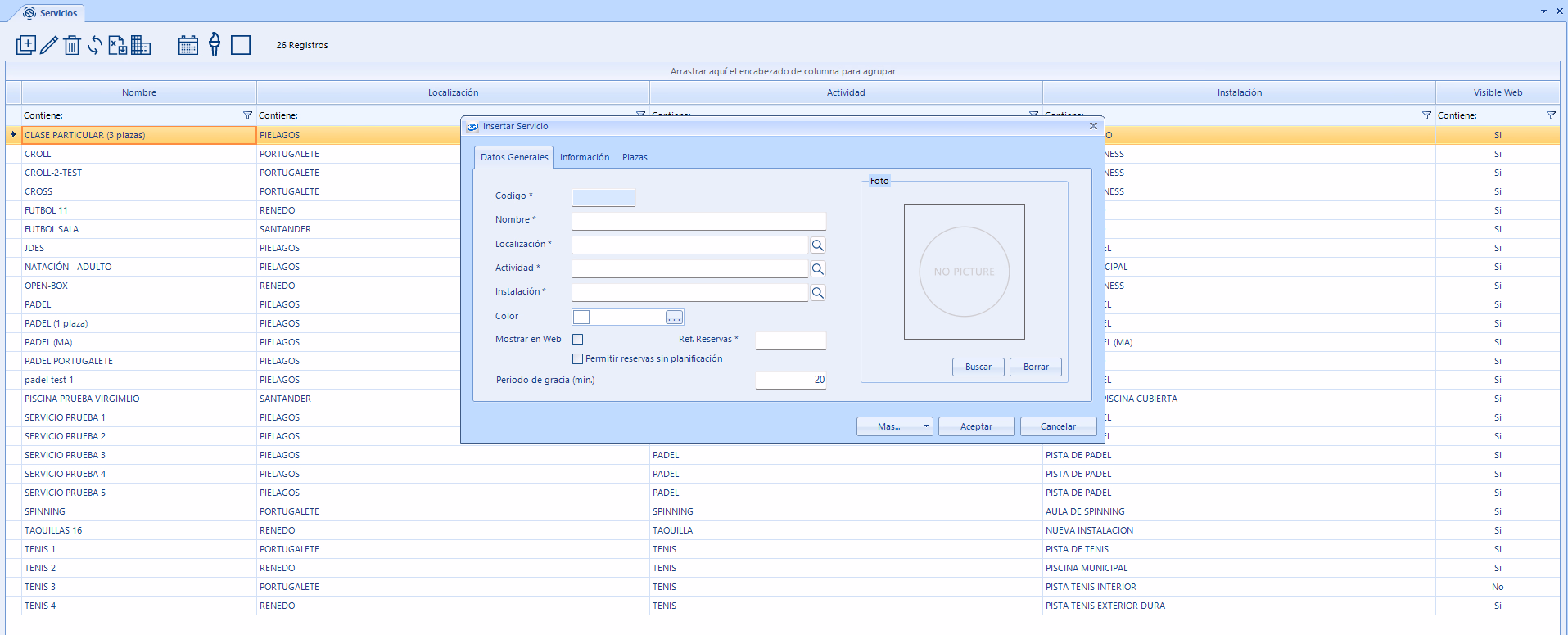
Task: Click the empty square toolbar toggle
Action: 241,45
